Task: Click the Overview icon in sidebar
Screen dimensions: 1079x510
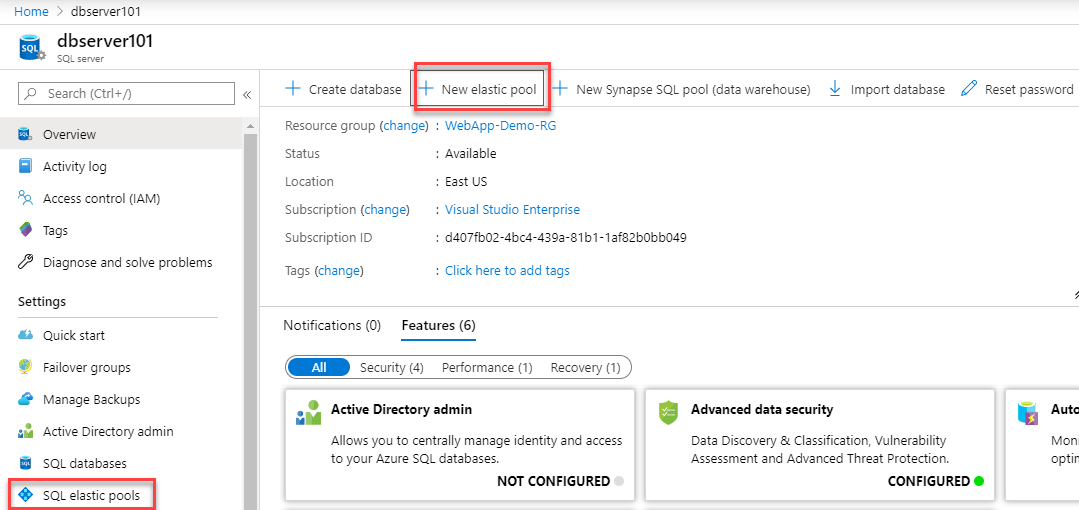Action: pos(25,134)
